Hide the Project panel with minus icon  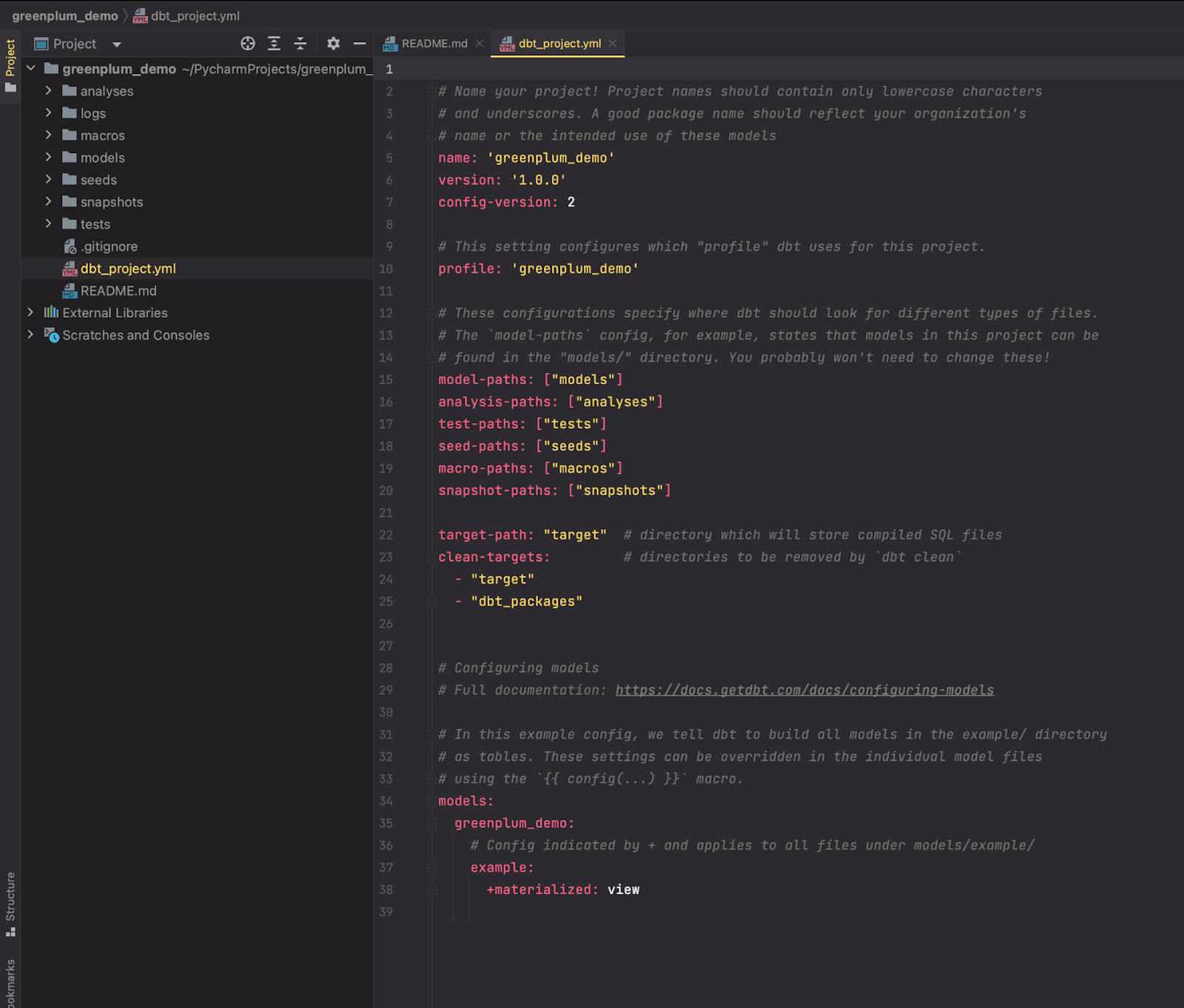[x=360, y=44]
